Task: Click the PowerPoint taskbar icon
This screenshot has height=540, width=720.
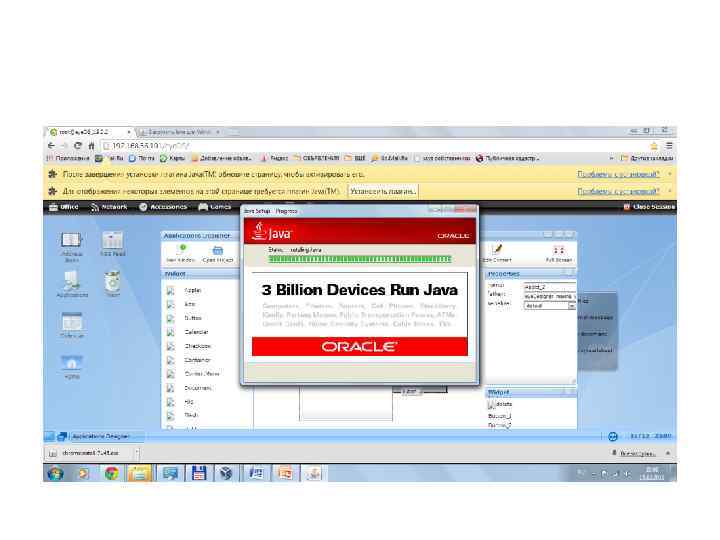Action: tap(285, 473)
